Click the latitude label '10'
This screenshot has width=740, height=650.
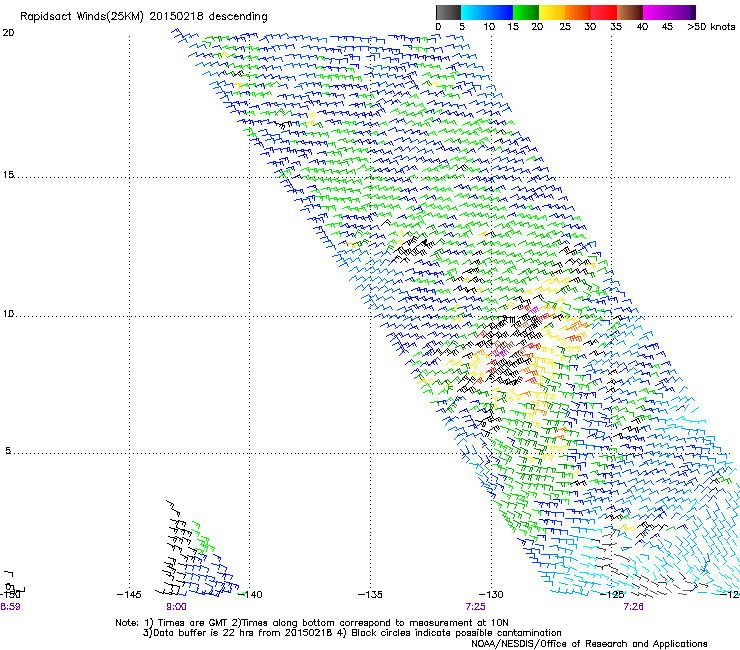[8, 314]
